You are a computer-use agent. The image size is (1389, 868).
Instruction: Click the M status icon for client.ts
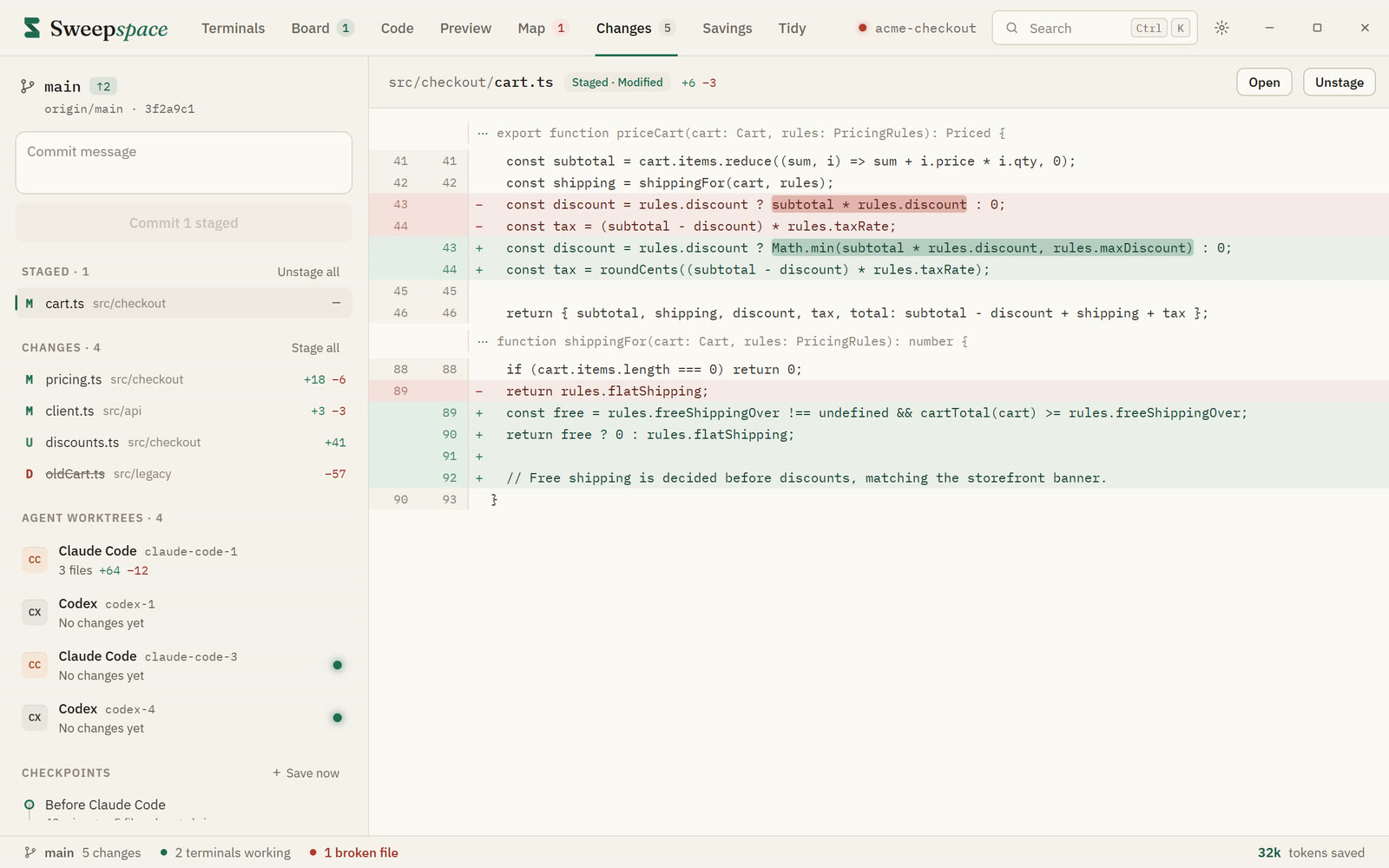30,411
